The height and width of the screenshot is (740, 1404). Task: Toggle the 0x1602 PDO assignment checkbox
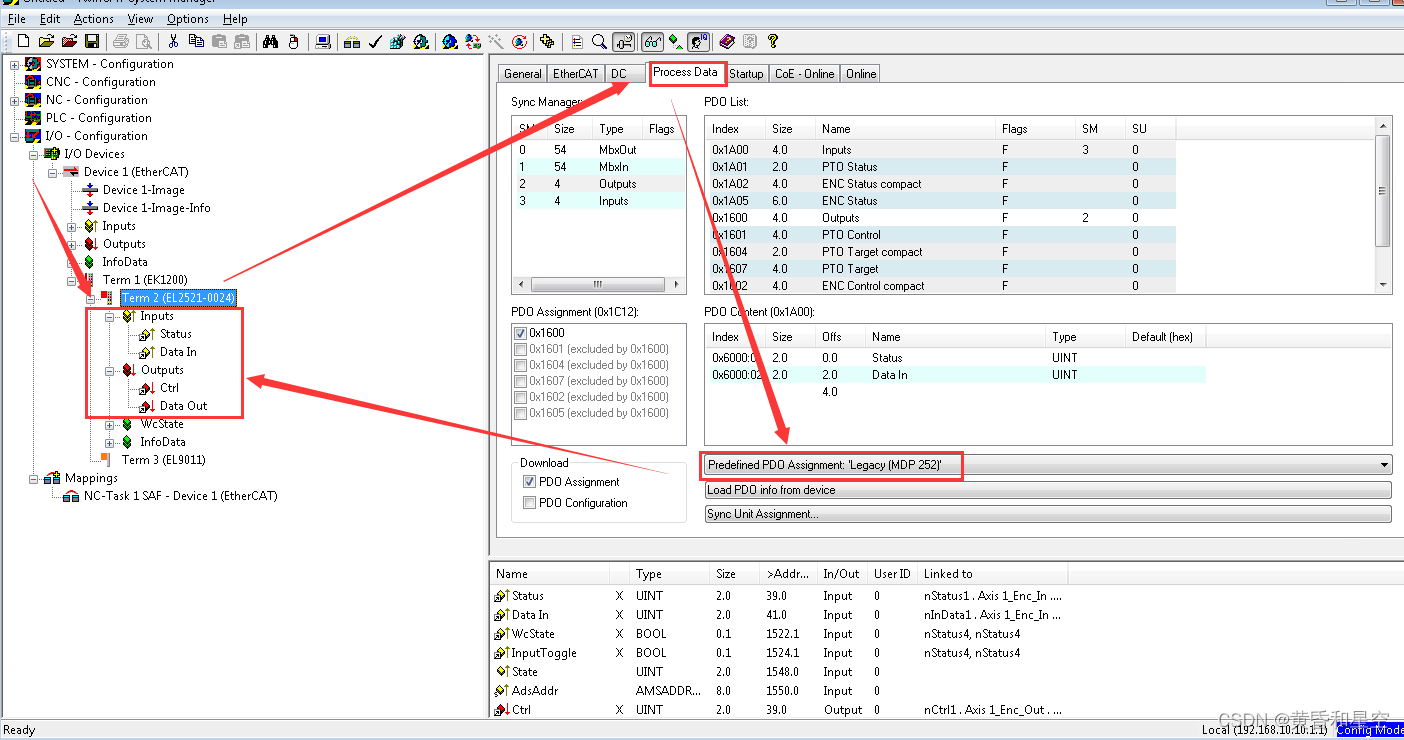pos(520,397)
